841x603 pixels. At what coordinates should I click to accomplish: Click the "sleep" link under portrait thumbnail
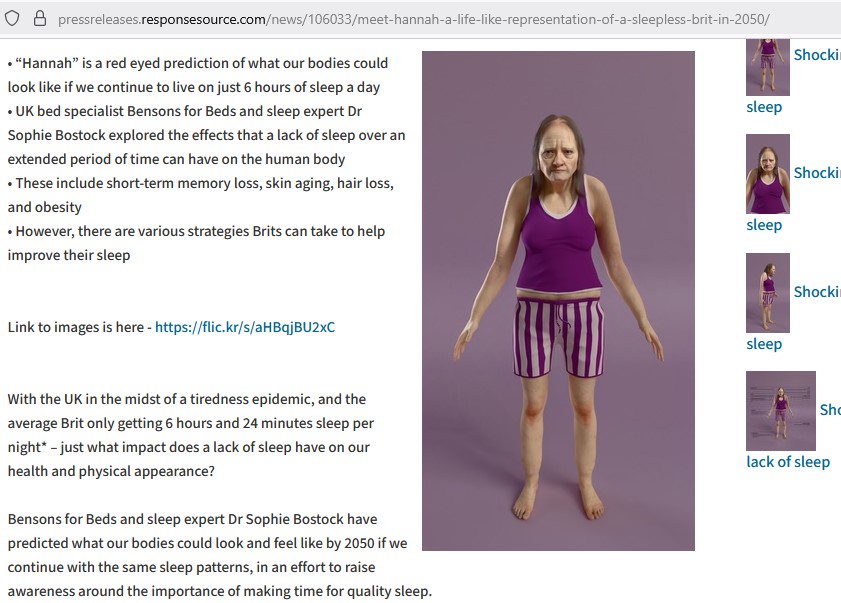click(x=764, y=225)
